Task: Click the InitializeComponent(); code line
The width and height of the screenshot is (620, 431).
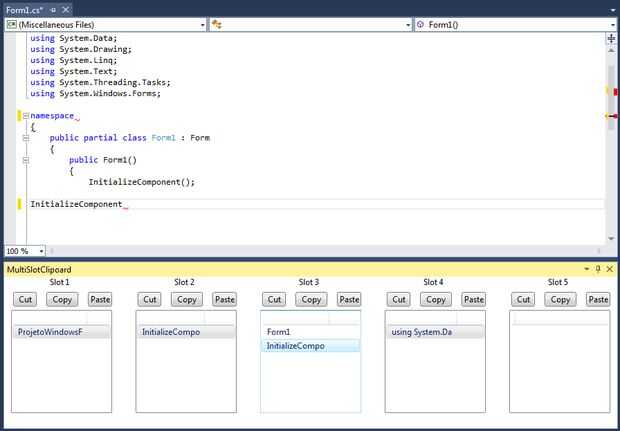Action: (x=142, y=182)
